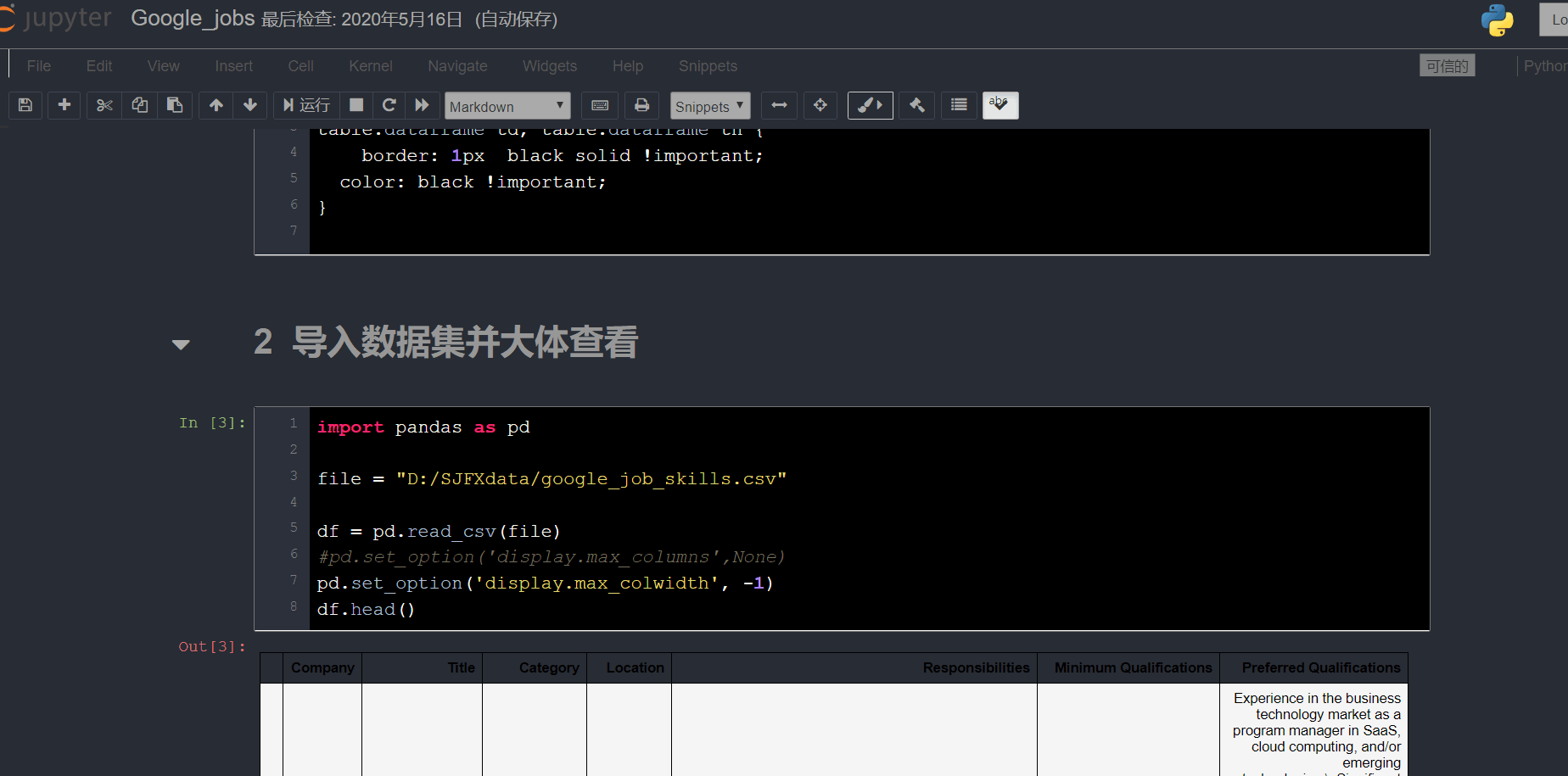Open the Markdown cell type dropdown

coord(507,105)
